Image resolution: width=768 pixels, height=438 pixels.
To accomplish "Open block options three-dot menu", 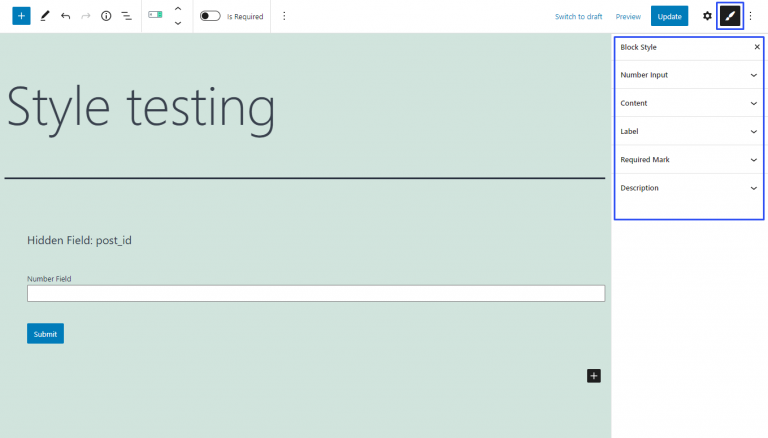I will tap(284, 16).
